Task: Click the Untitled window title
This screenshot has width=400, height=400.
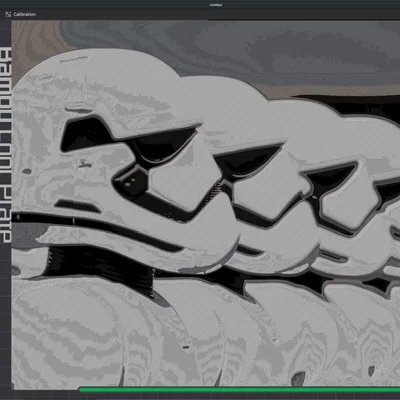Action: [216, 5]
